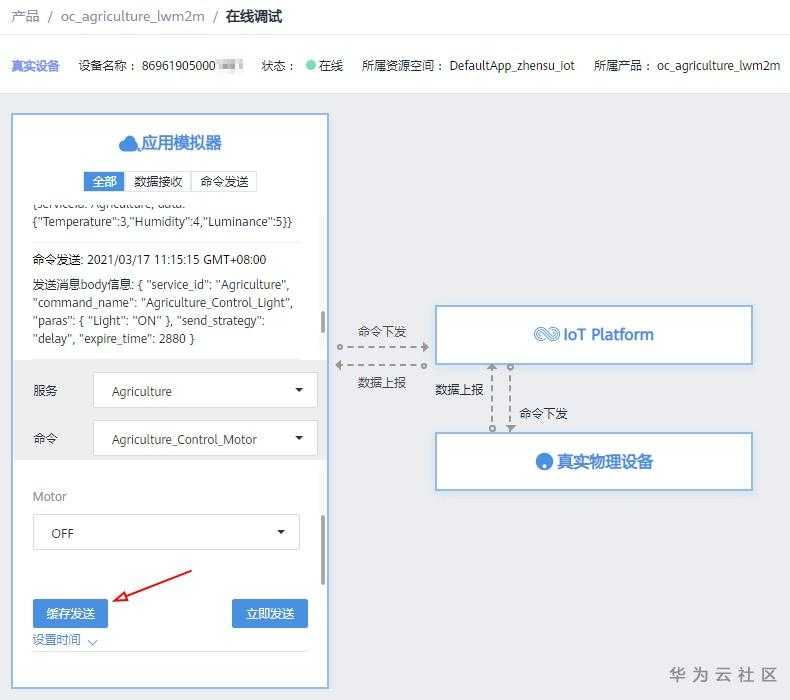Click the cloud icon beside 应用模拟器
This screenshot has width=790, height=700.
[x=128, y=144]
